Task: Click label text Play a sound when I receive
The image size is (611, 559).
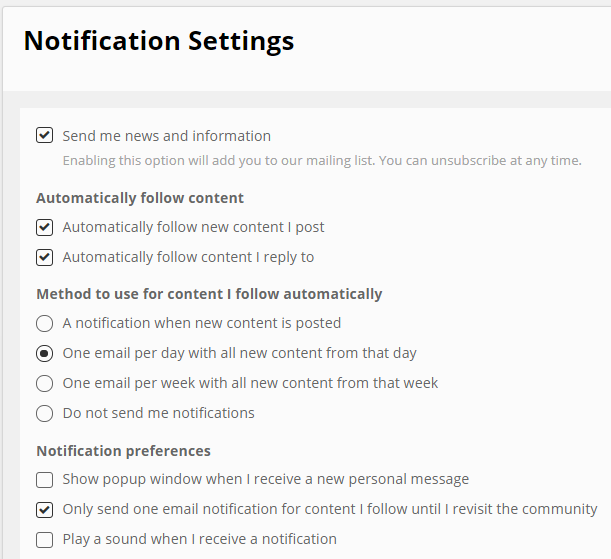Action: point(200,539)
